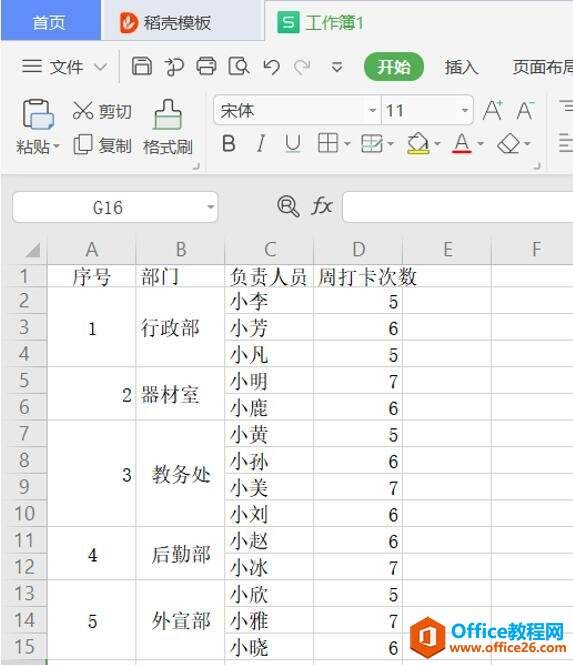Select cell containing 器材室
This screenshot has height=665, width=573.
(x=180, y=394)
